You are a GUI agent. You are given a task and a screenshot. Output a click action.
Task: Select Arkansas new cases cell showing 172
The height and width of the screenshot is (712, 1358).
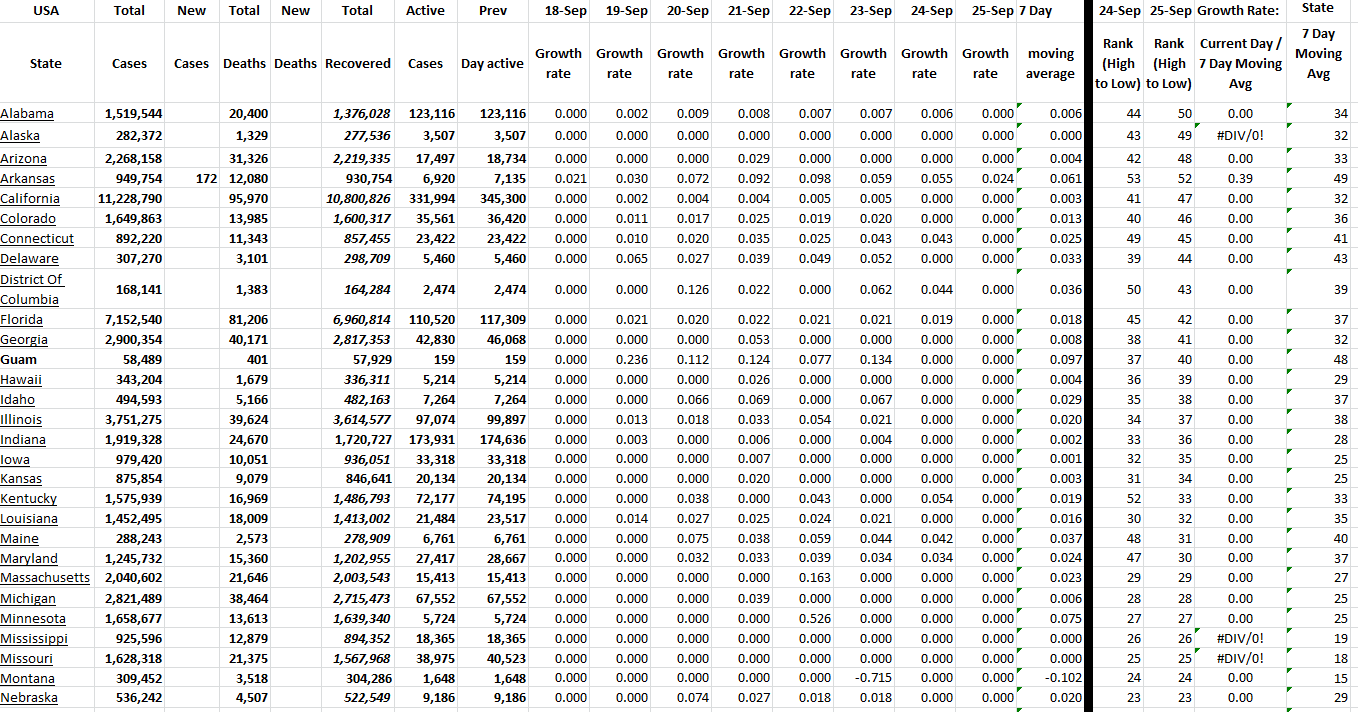pyautogui.click(x=191, y=179)
